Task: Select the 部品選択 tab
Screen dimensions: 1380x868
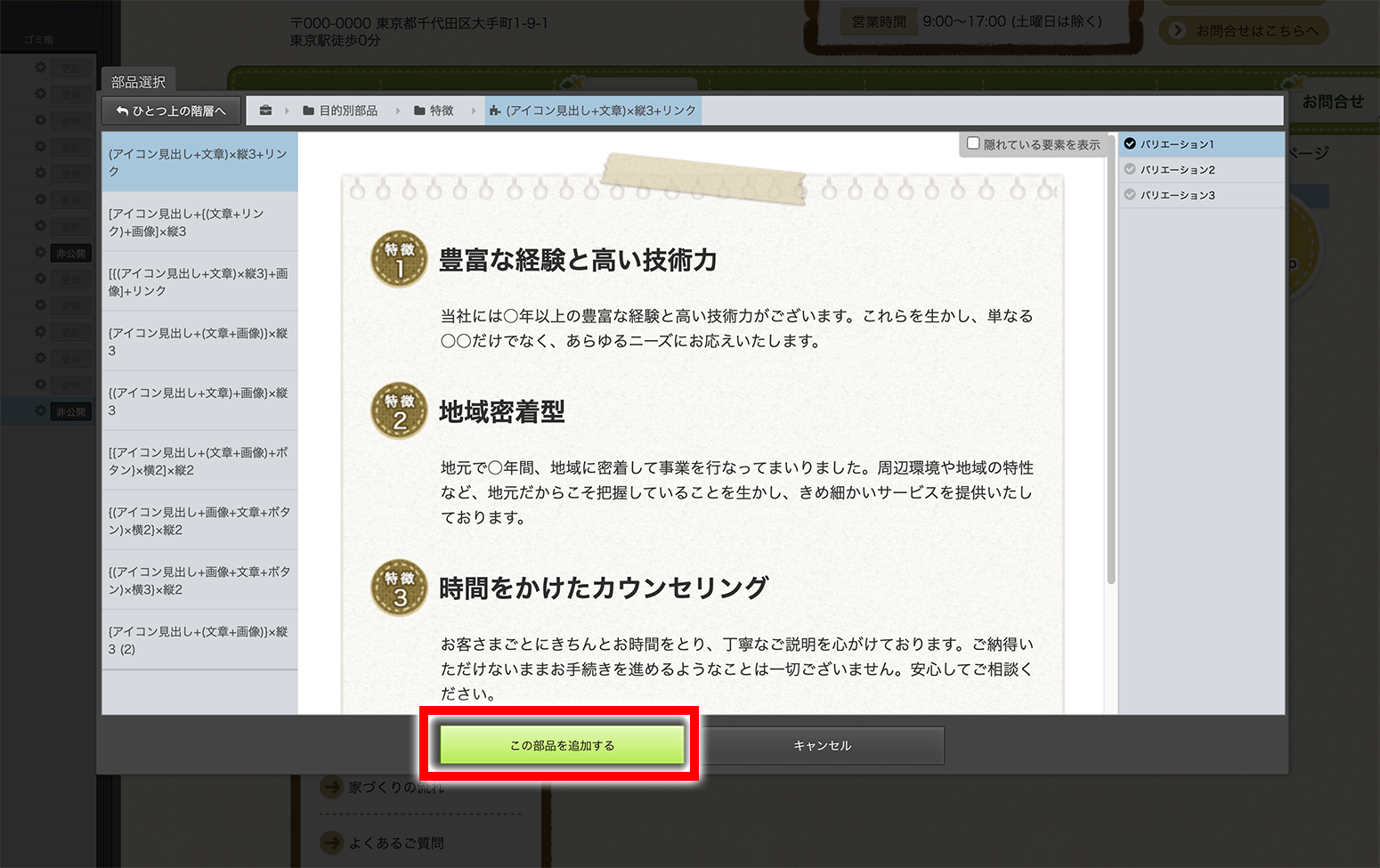Action: 138,82
